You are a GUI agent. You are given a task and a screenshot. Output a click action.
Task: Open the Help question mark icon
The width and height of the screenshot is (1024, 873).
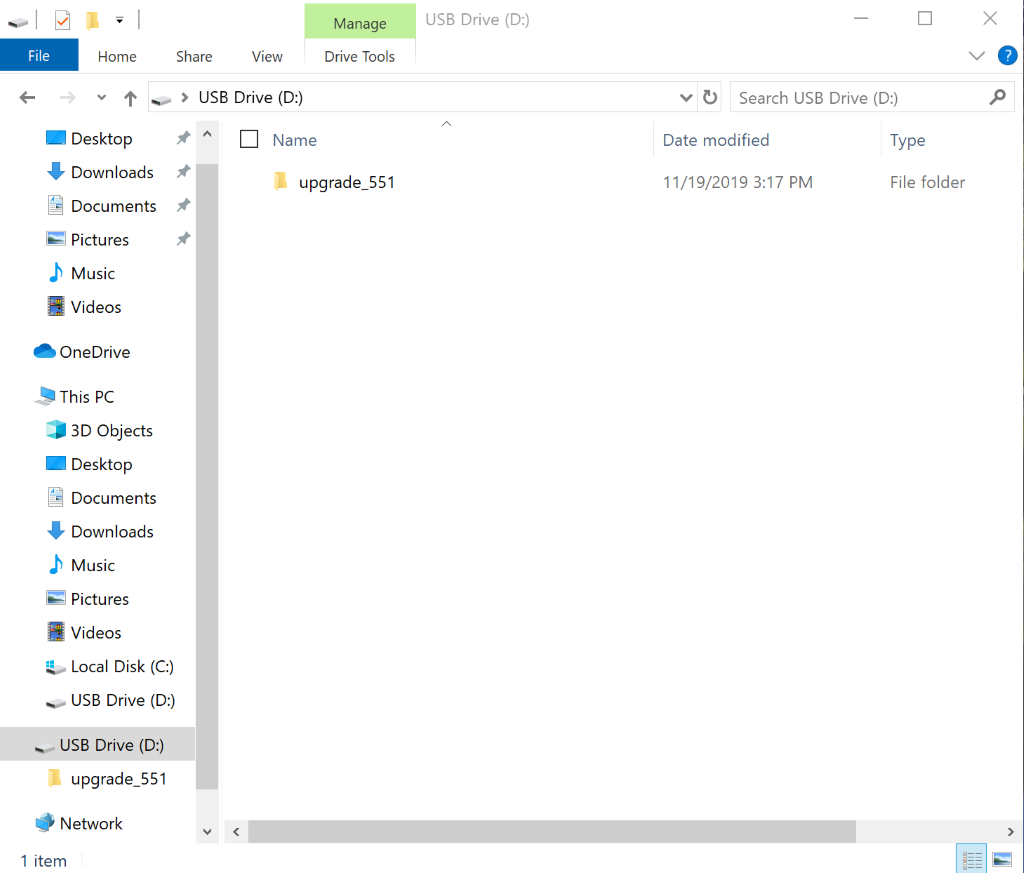click(x=1007, y=56)
